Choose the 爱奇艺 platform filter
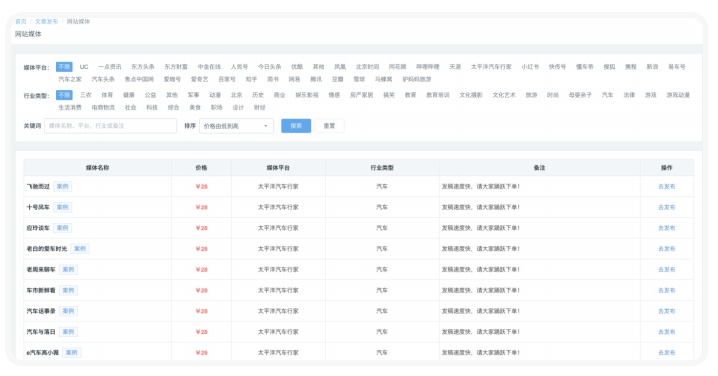Screen dimensions: 718x376 pyautogui.click(x=200, y=79)
